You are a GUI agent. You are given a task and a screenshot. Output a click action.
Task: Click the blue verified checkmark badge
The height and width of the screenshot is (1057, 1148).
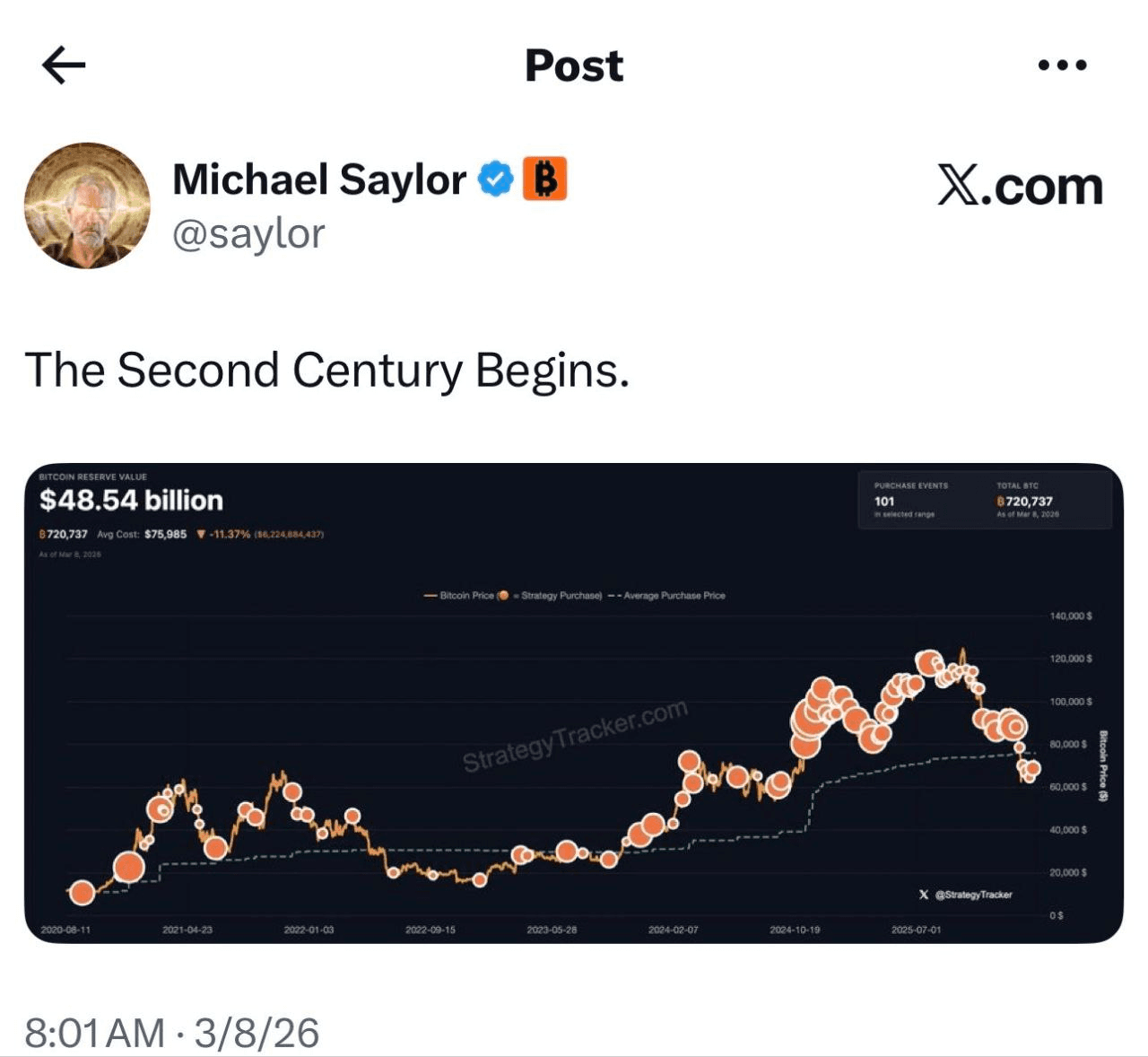[x=495, y=179]
